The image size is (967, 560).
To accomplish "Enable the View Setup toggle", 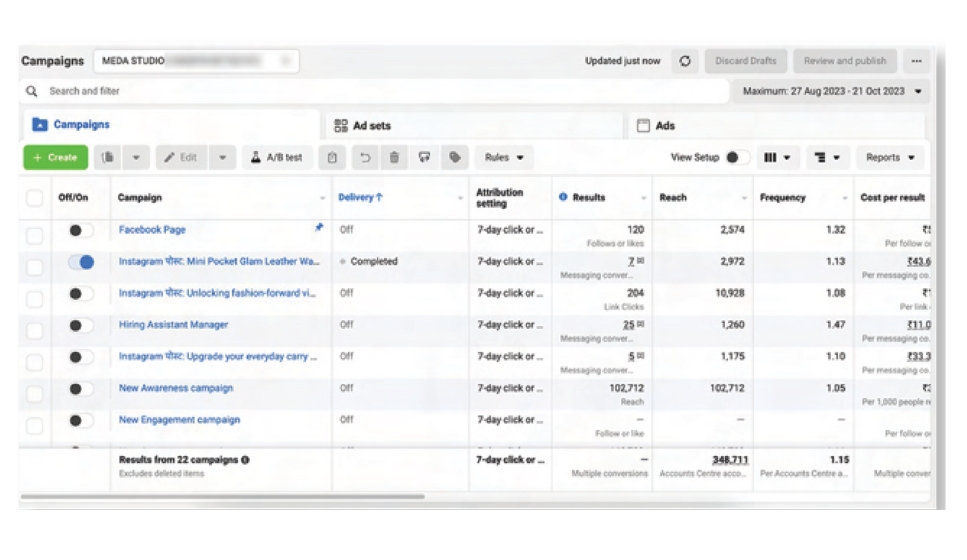I will point(737,158).
